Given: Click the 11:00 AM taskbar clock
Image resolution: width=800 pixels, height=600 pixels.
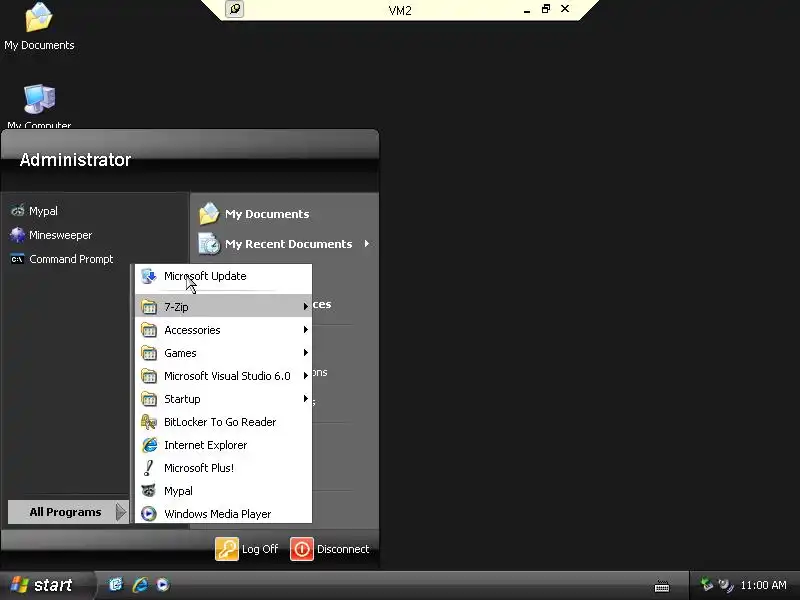Looking at the screenshot, I should pyautogui.click(x=763, y=585).
